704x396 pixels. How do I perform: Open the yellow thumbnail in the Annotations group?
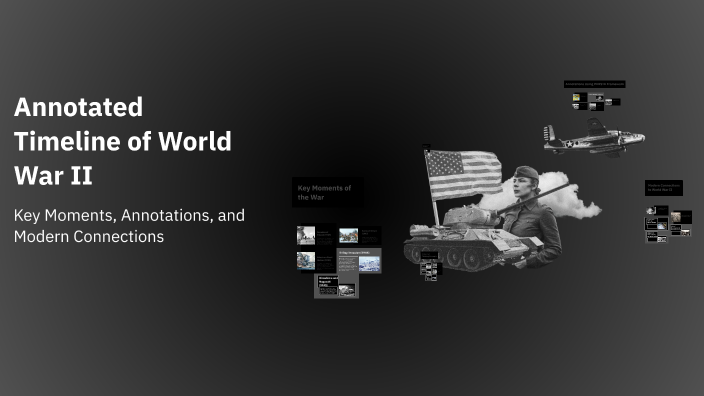click(x=576, y=97)
